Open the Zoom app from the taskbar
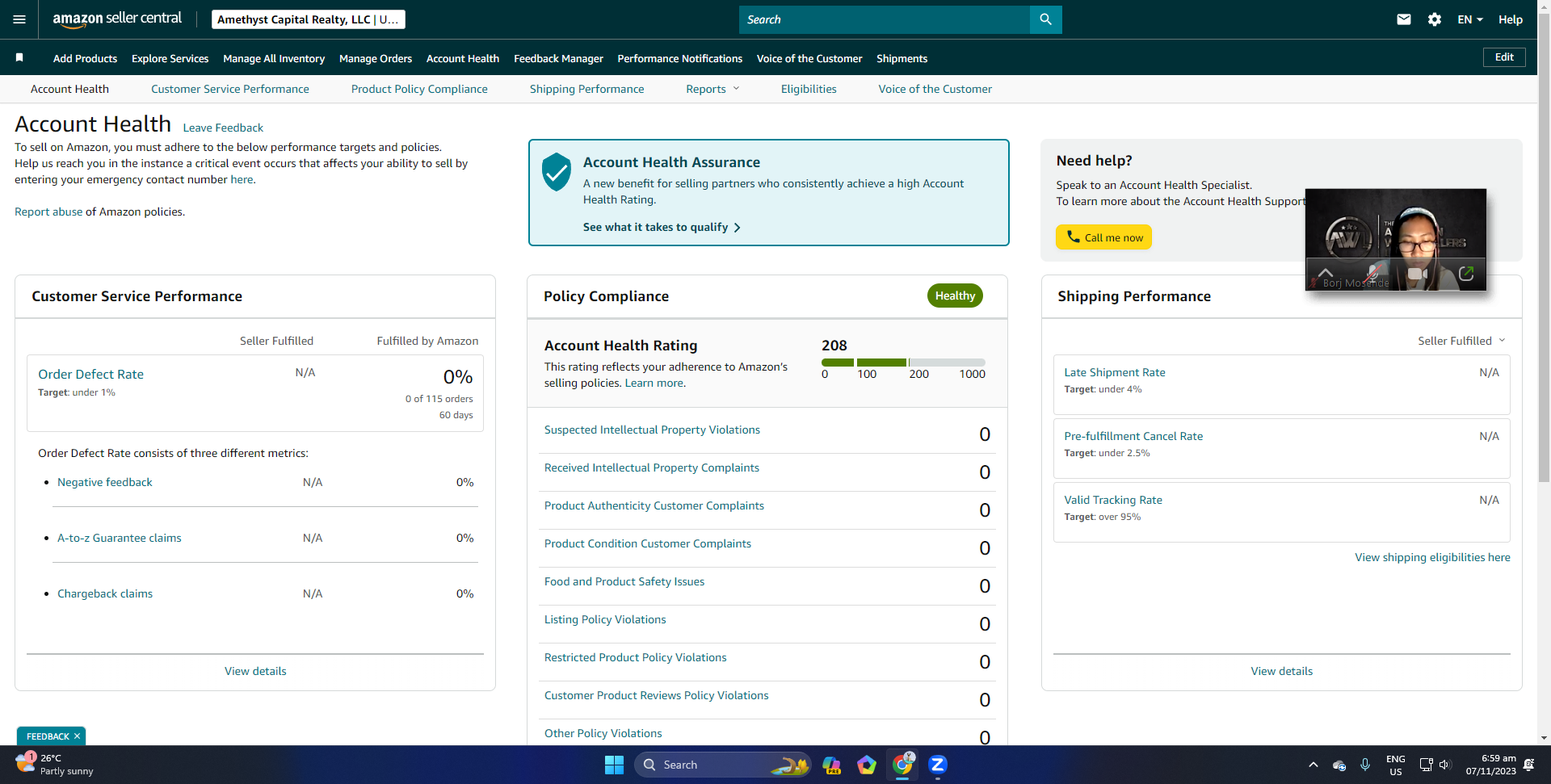This screenshot has width=1551, height=784. 938,765
